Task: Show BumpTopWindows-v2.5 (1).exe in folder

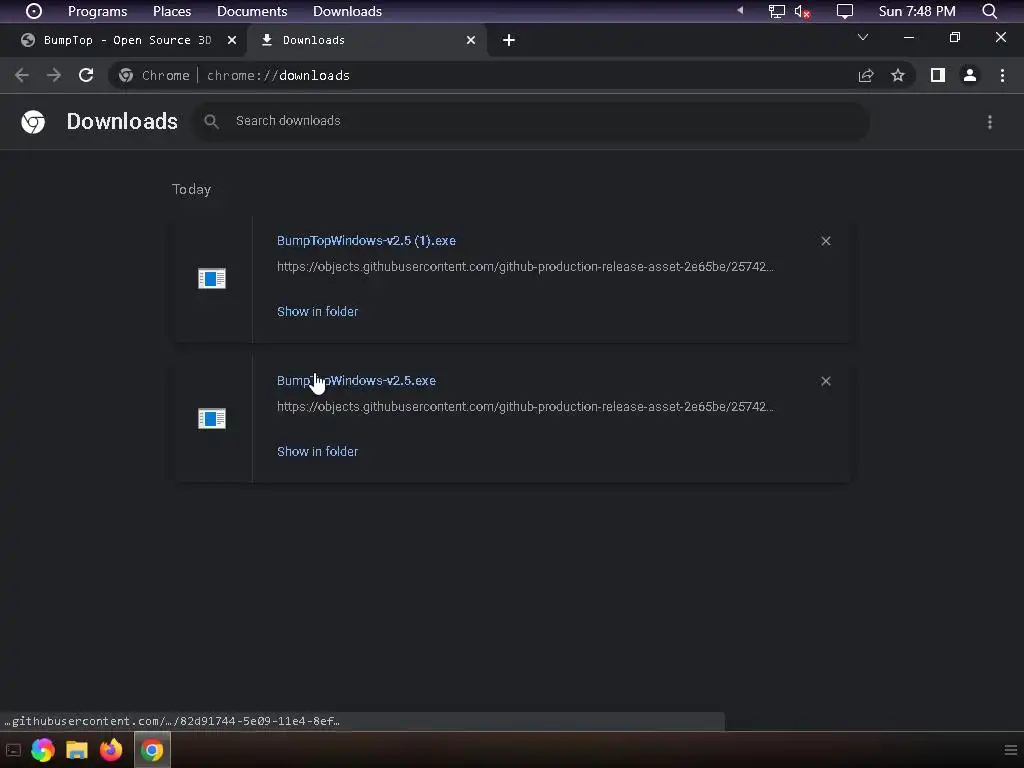Action: (317, 312)
